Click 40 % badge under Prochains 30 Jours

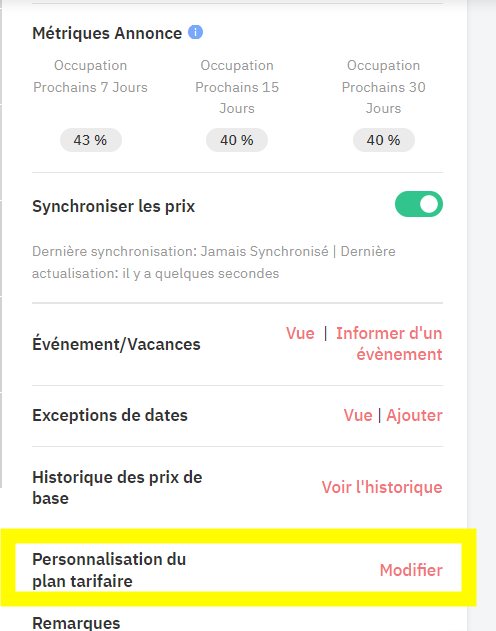[x=383, y=140]
